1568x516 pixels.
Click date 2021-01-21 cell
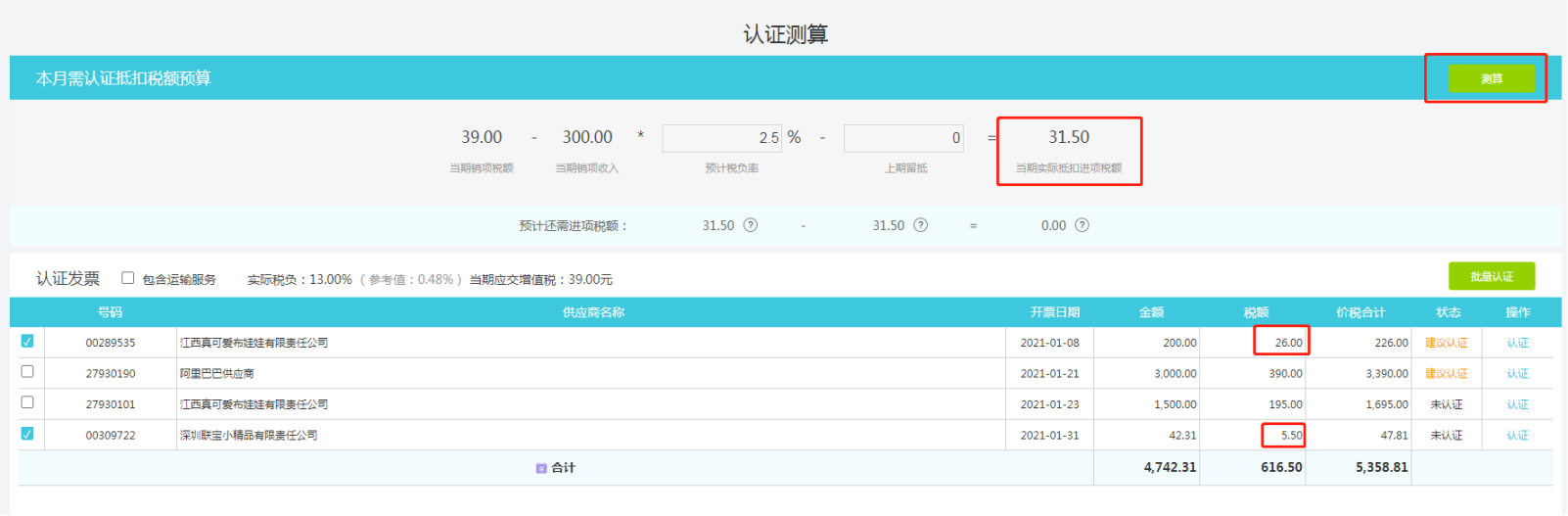click(x=1050, y=374)
